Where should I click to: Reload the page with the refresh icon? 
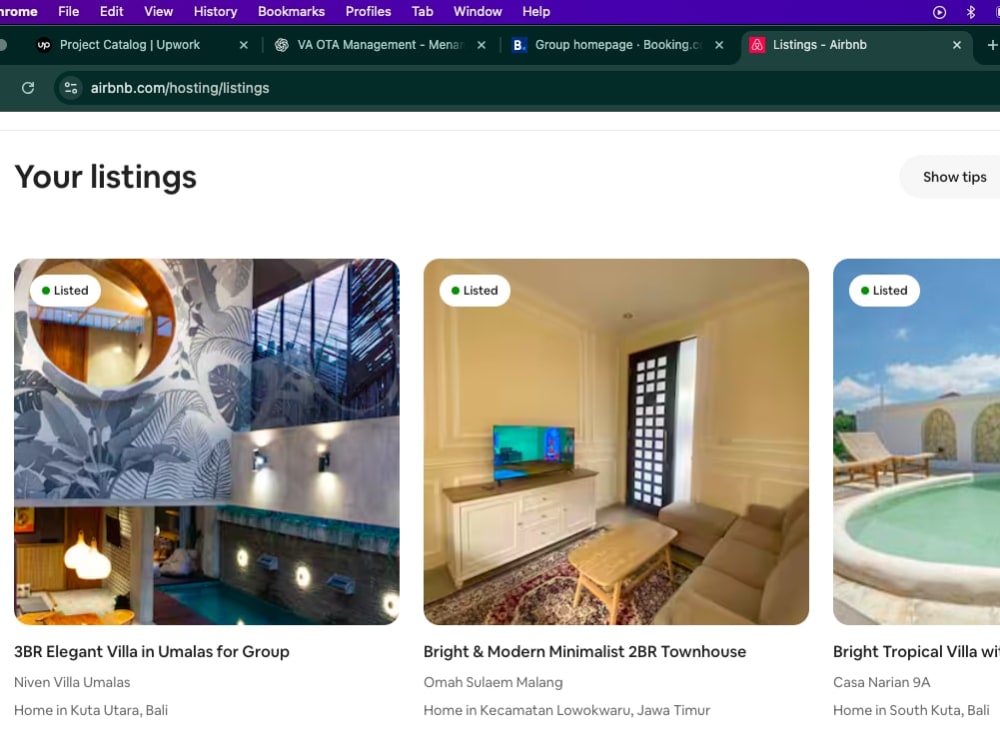[28, 88]
